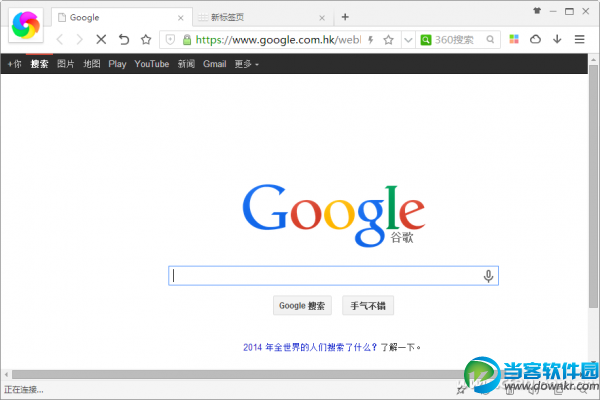Open the skin shirt icon in title bar
Viewport: 600px width, 400px height.
[x=537, y=11]
